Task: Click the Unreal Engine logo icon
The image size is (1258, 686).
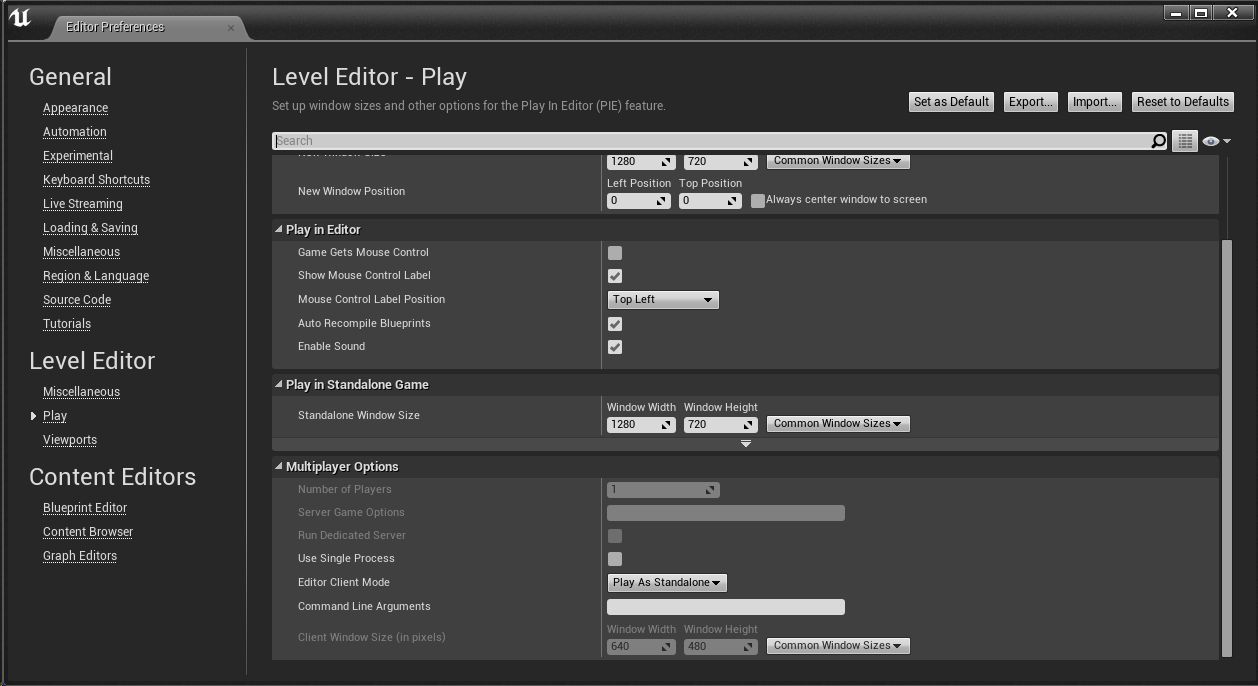Action: coord(20,19)
